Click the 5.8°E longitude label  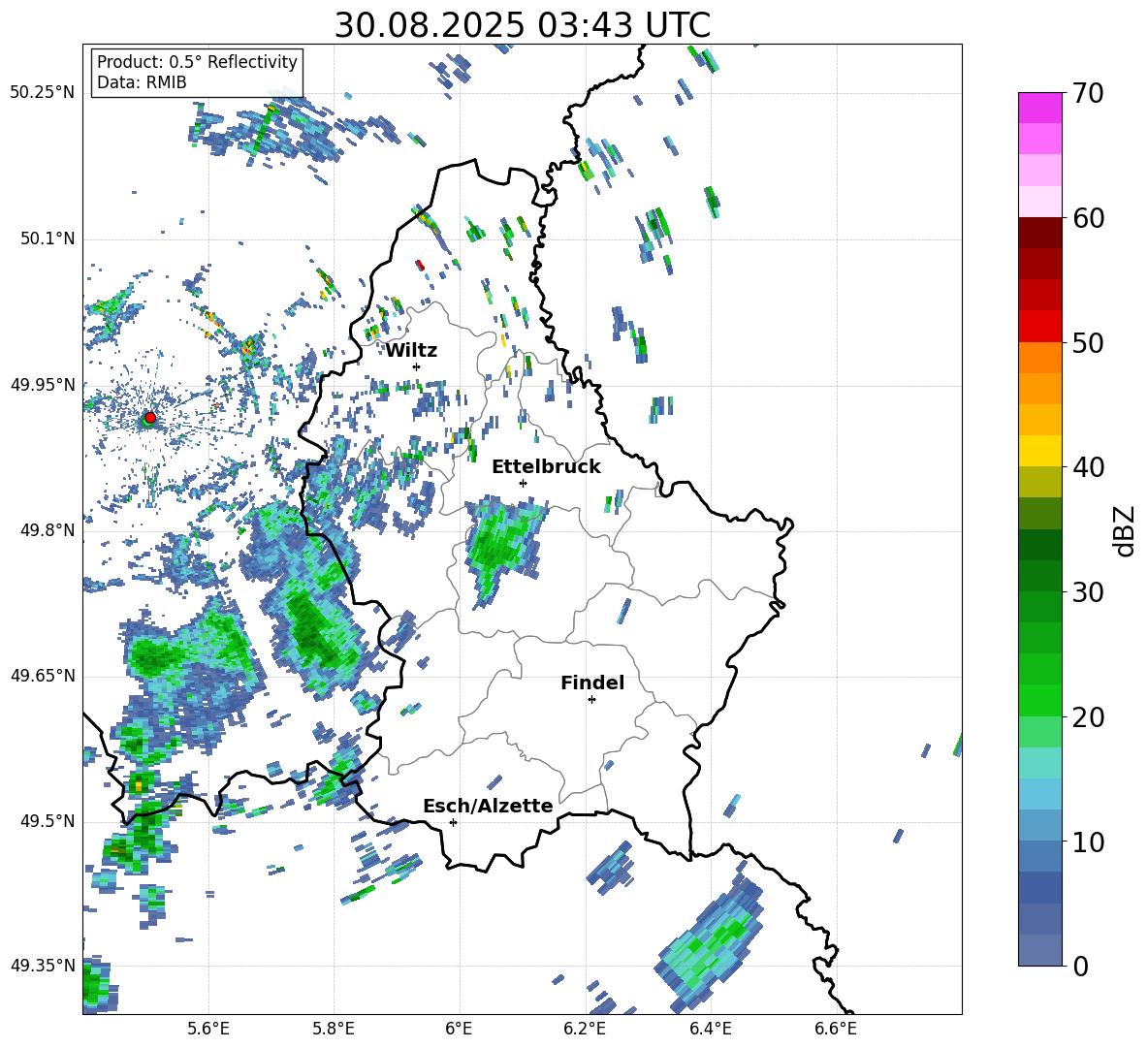[x=334, y=1029]
